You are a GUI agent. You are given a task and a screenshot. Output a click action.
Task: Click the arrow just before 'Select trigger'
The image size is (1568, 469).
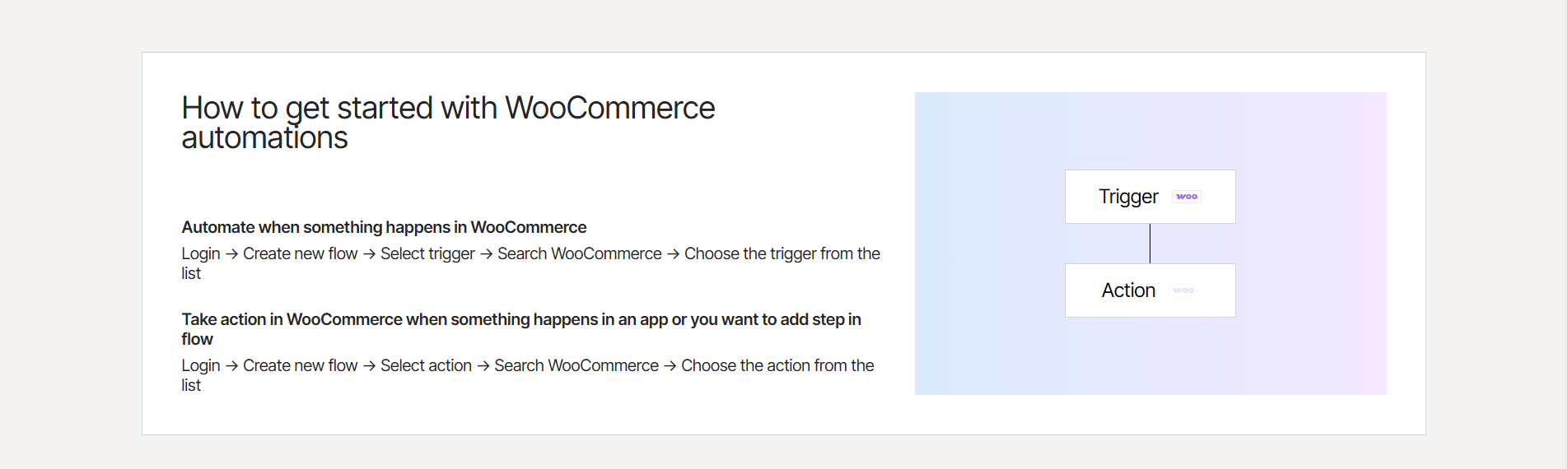tap(369, 254)
